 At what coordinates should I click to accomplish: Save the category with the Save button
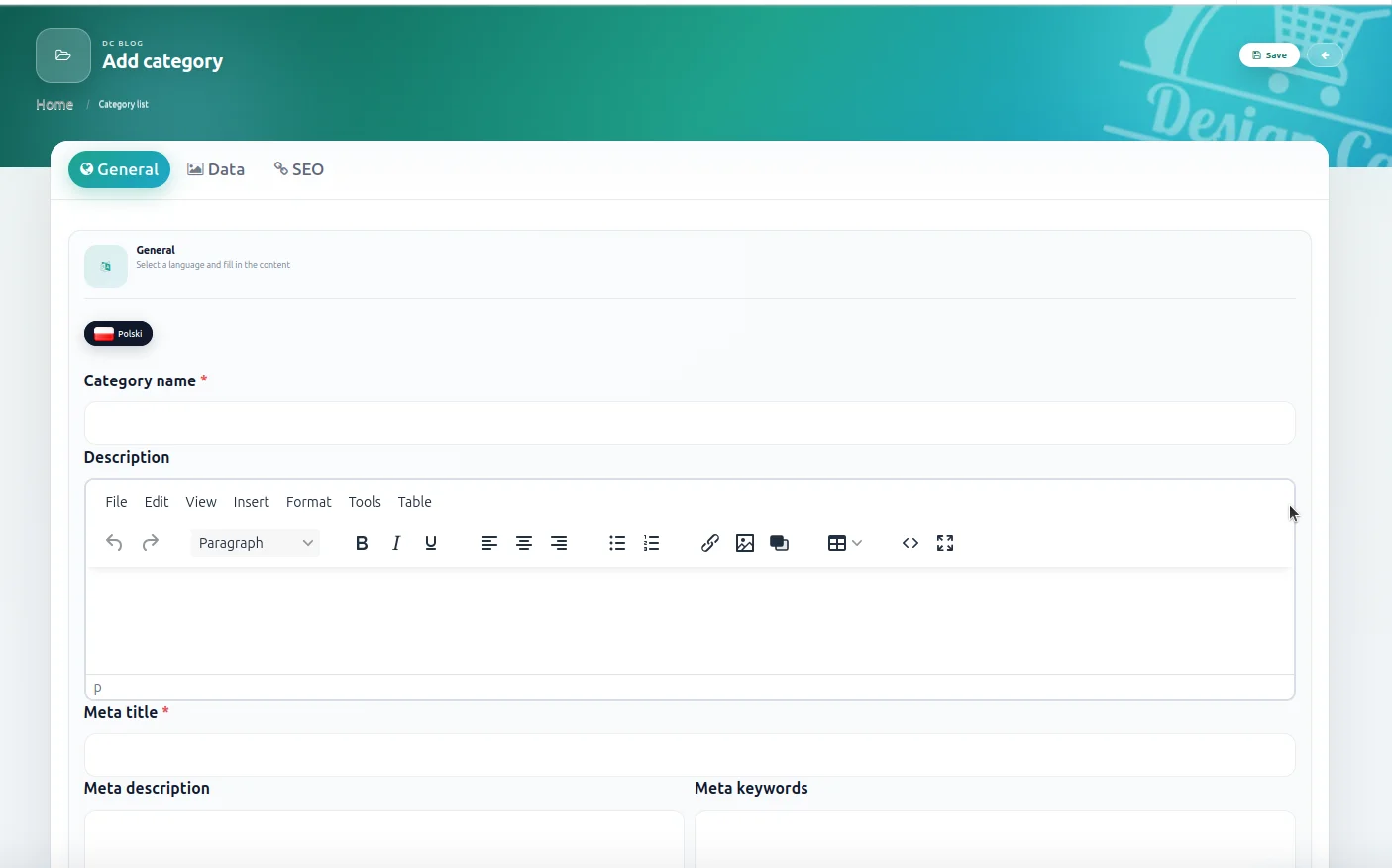coord(1269,55)
